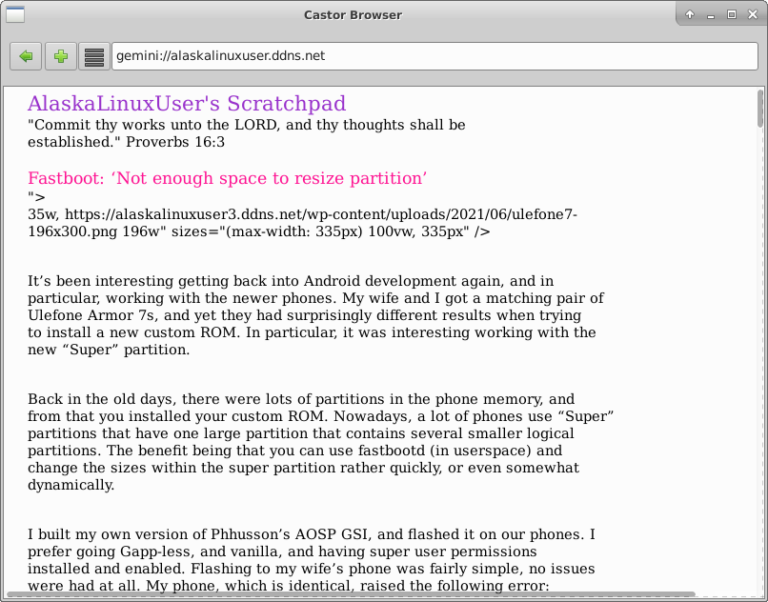
Task: Click paragraph starting "Back in the old days"
Action: tap(320, 441)
